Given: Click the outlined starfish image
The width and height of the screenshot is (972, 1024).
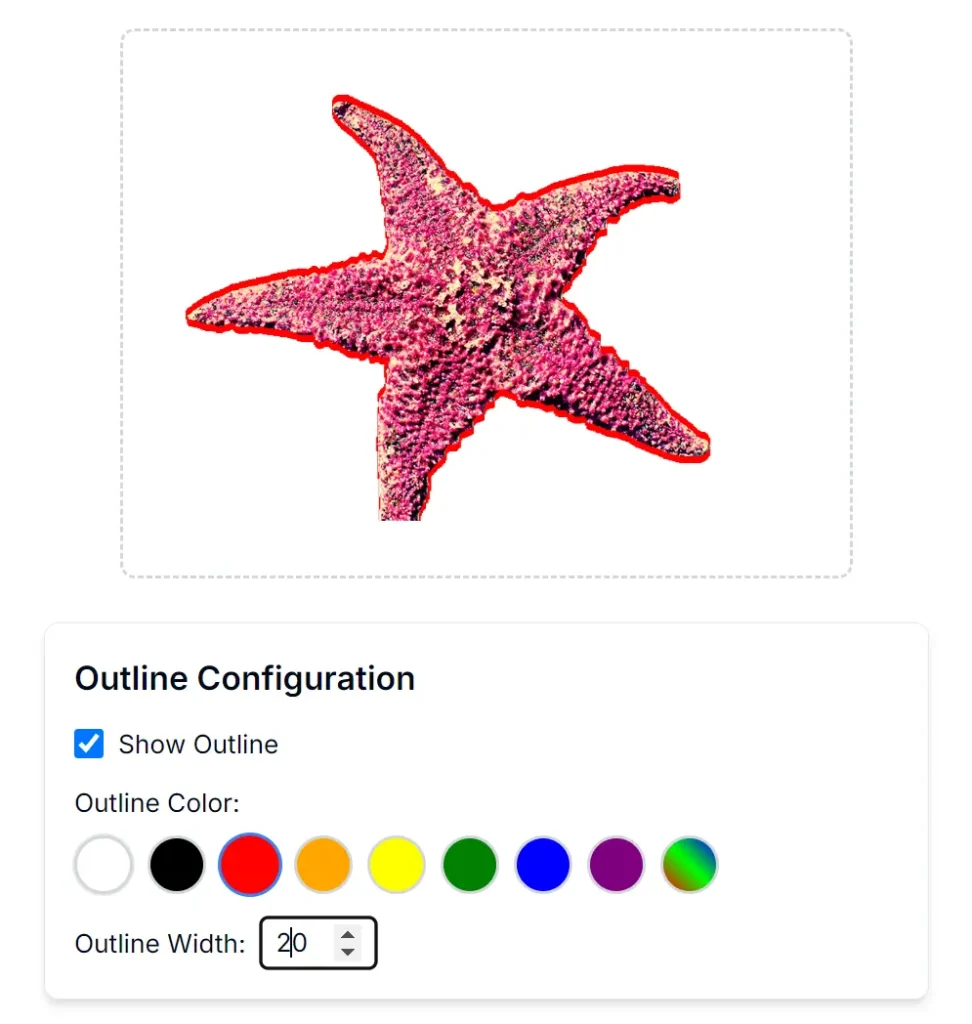Looking at the screenshot, I should point(450,300).
